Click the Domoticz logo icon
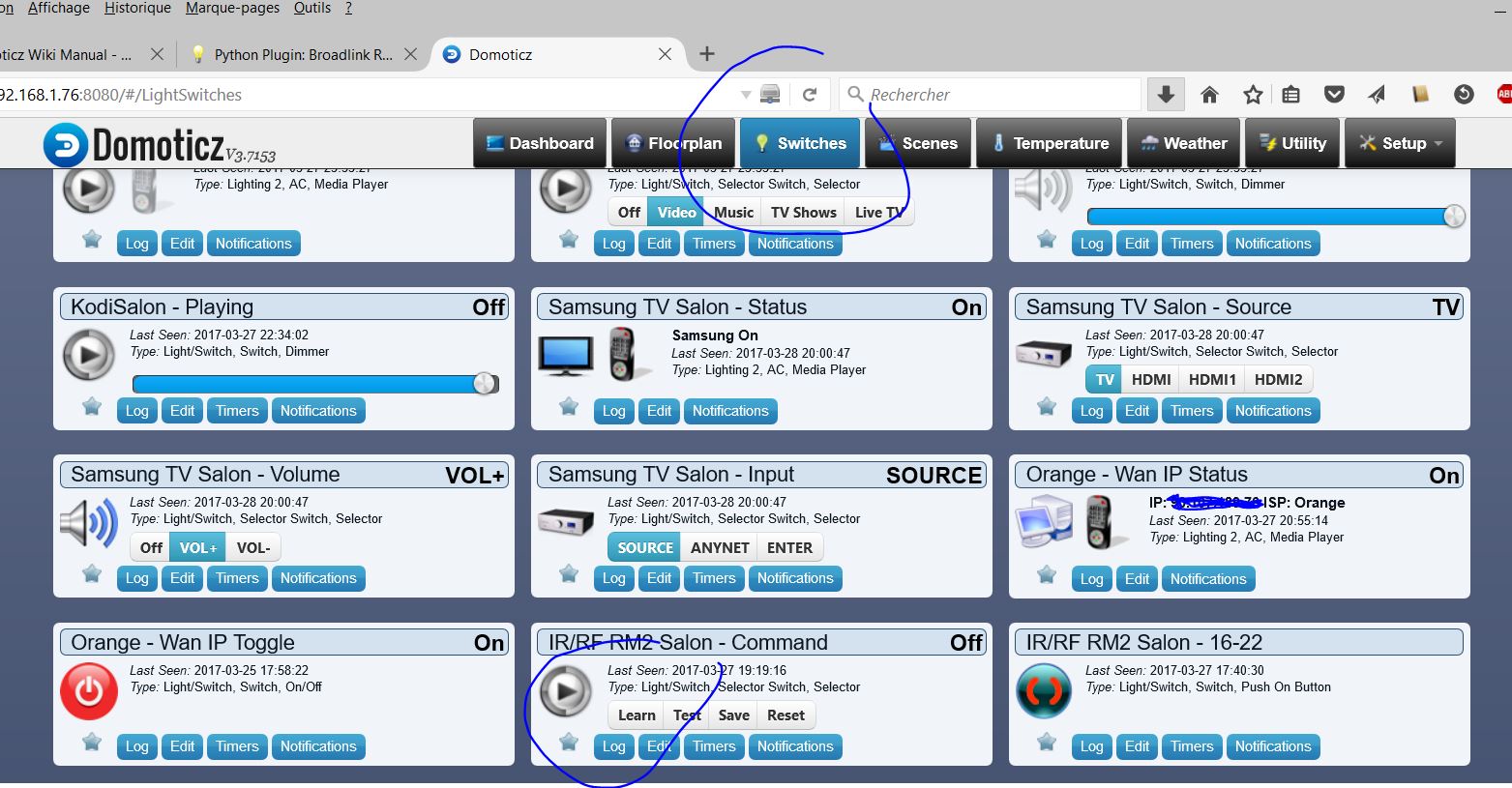The height and width of the screenshot is (788, 1512). click(65, 144)
